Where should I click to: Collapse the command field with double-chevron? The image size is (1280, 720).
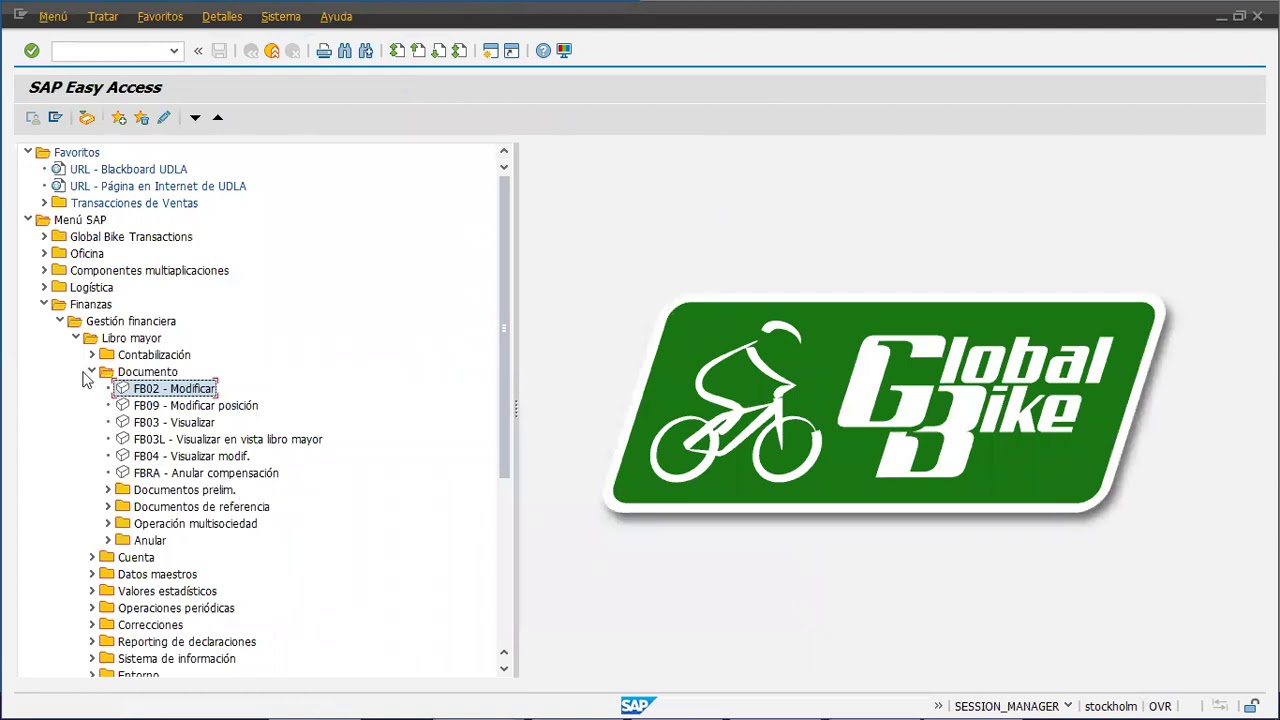(x=198, y=51)
